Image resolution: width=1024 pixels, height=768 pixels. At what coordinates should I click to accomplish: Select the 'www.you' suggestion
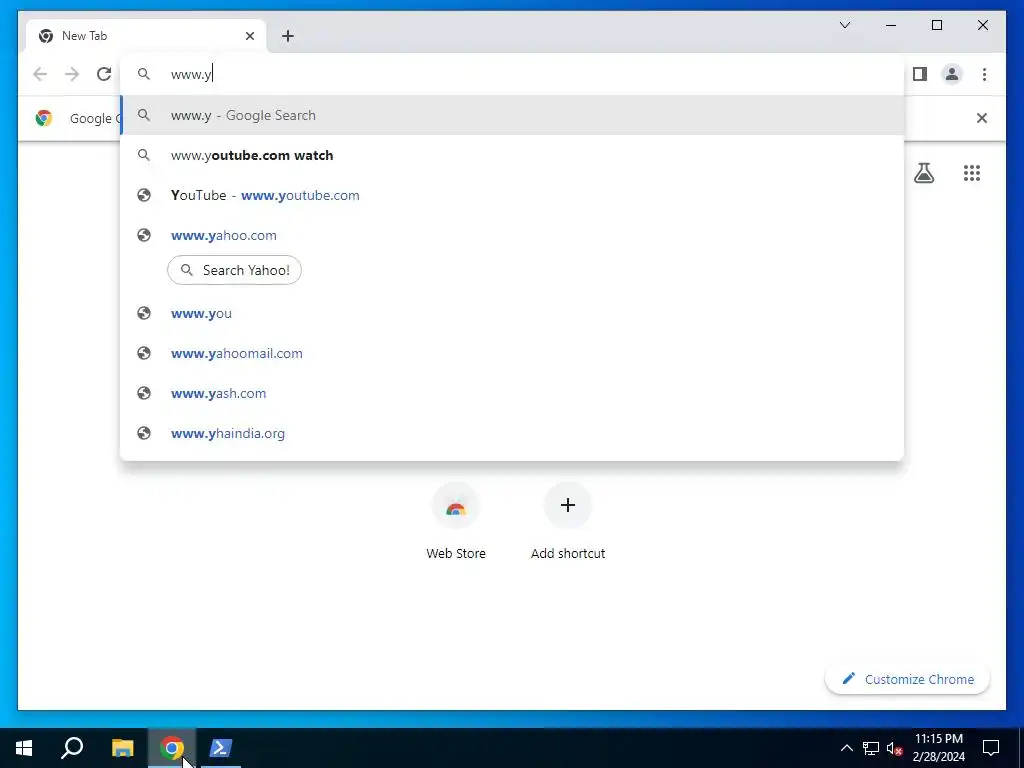point(513,313)
